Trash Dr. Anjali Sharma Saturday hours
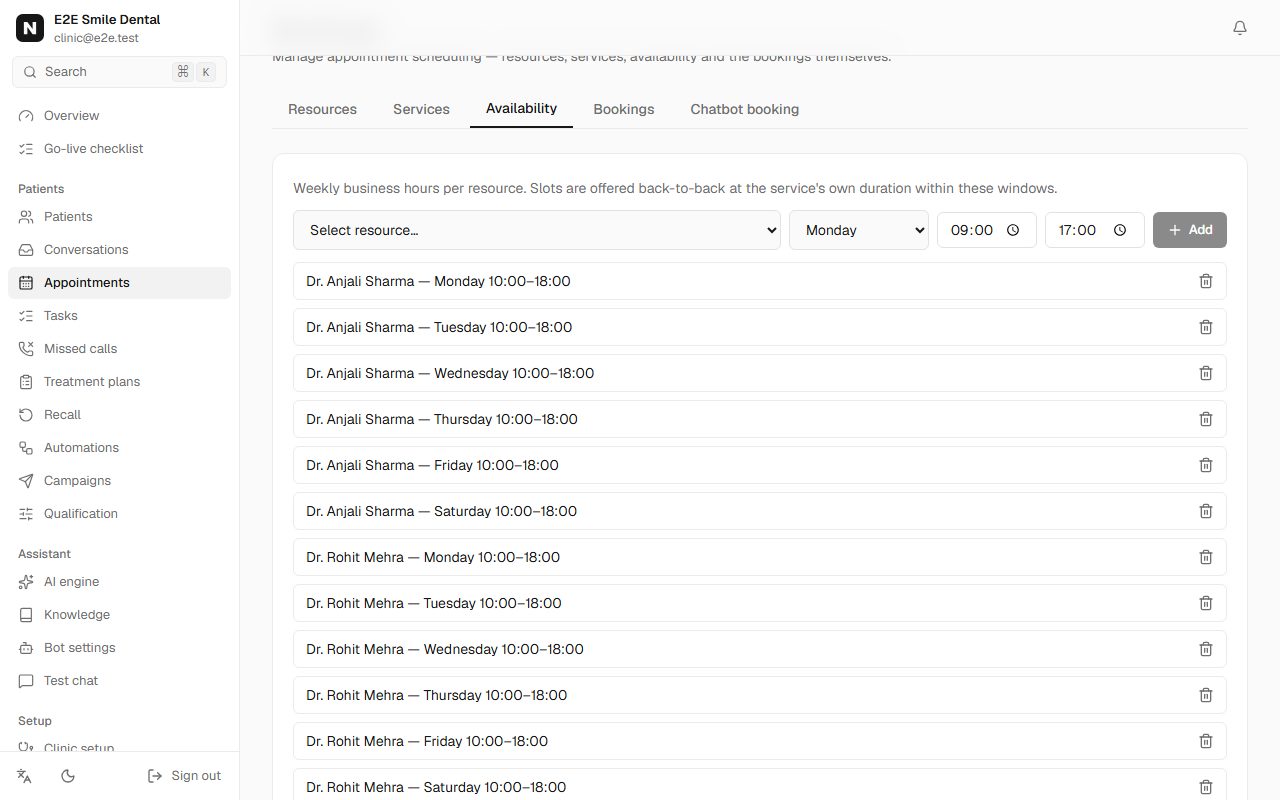The image size is (1280, 800). tap(1206, 511)
